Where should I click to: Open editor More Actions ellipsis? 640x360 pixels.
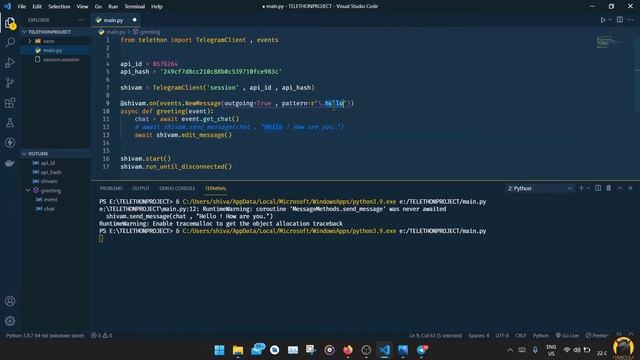631,20
